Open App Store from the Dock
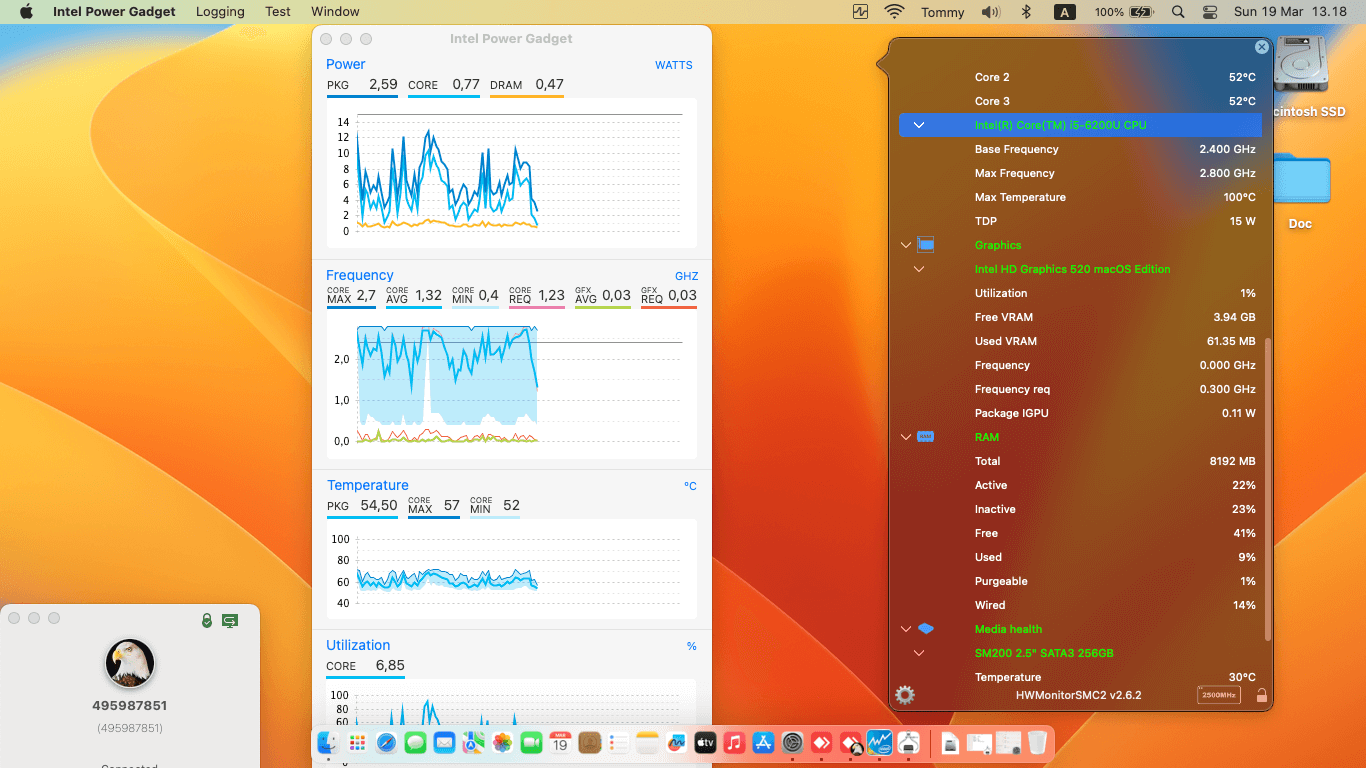The width and height of the screenshot is (1366, 768). click(x=763, y=743)
